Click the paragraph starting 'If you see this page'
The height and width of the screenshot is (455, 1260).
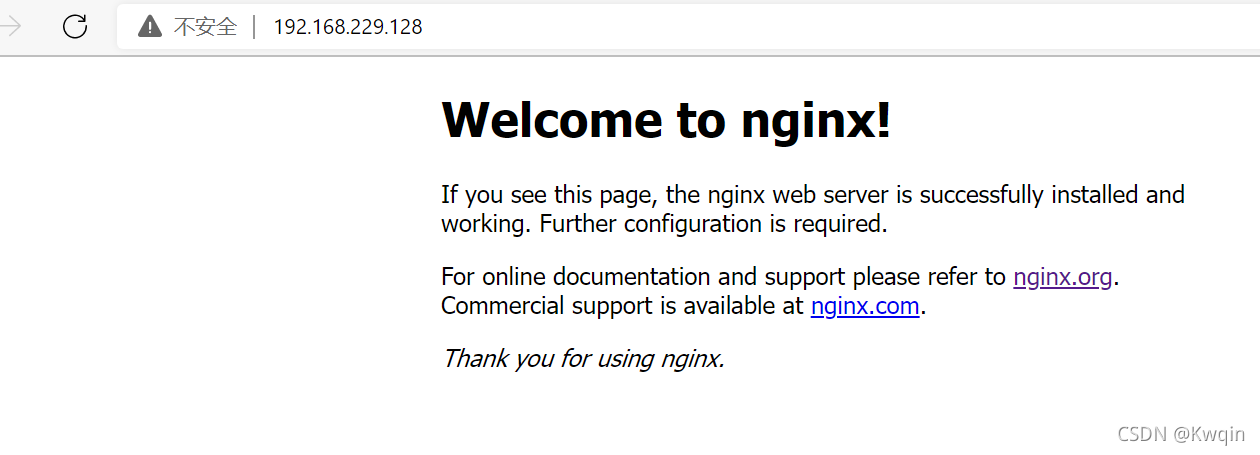(x=813, y=209)
